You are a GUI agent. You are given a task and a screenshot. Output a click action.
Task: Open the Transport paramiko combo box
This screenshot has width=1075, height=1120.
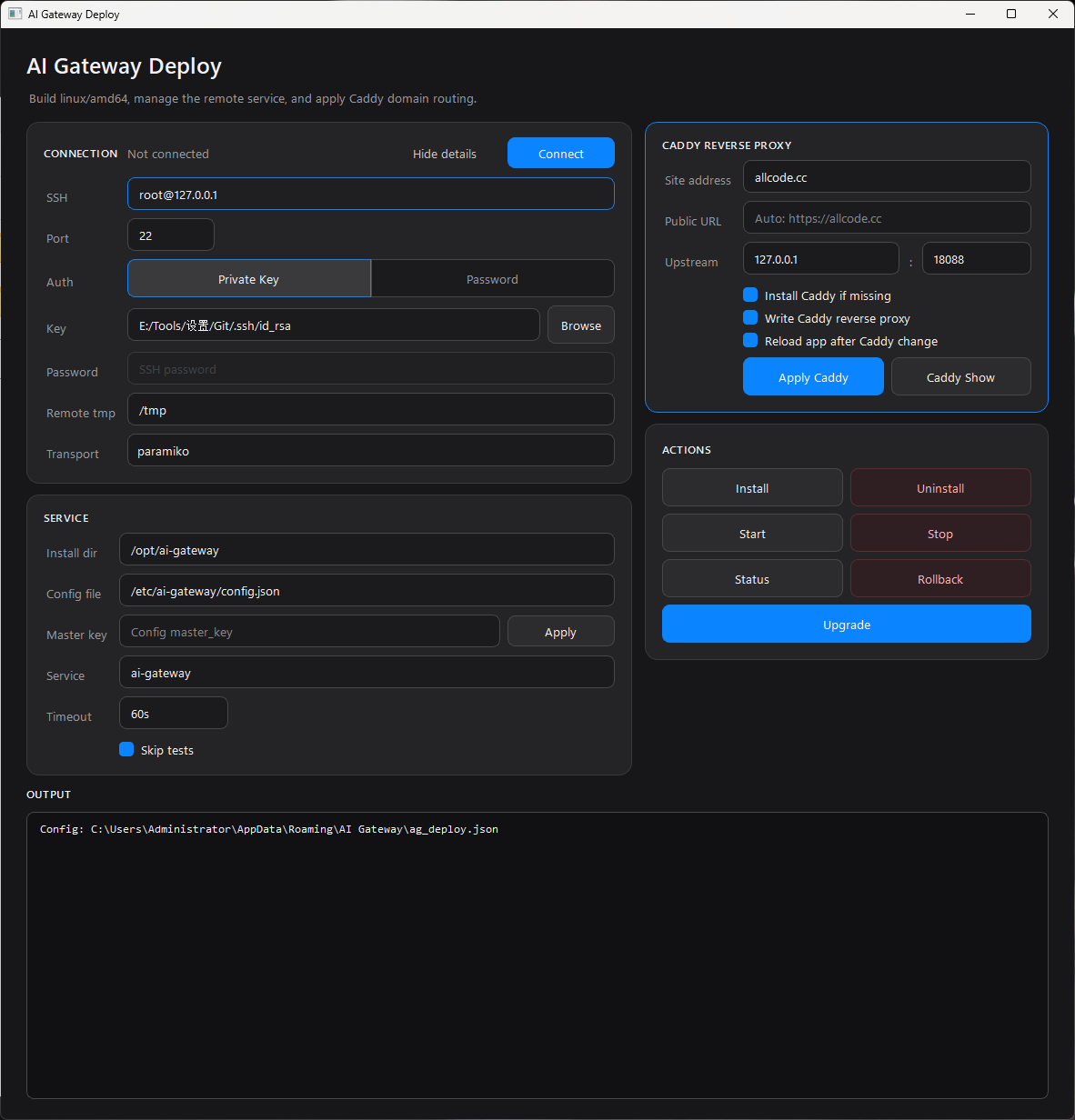371,450
